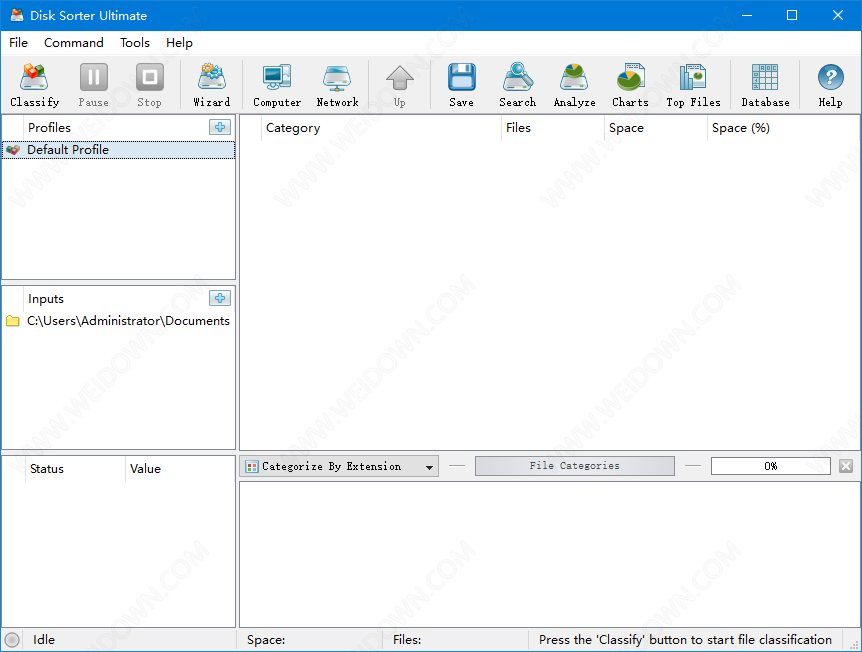Click the Idle status indicator icon

pyautogui.click(x=12, y=640)
